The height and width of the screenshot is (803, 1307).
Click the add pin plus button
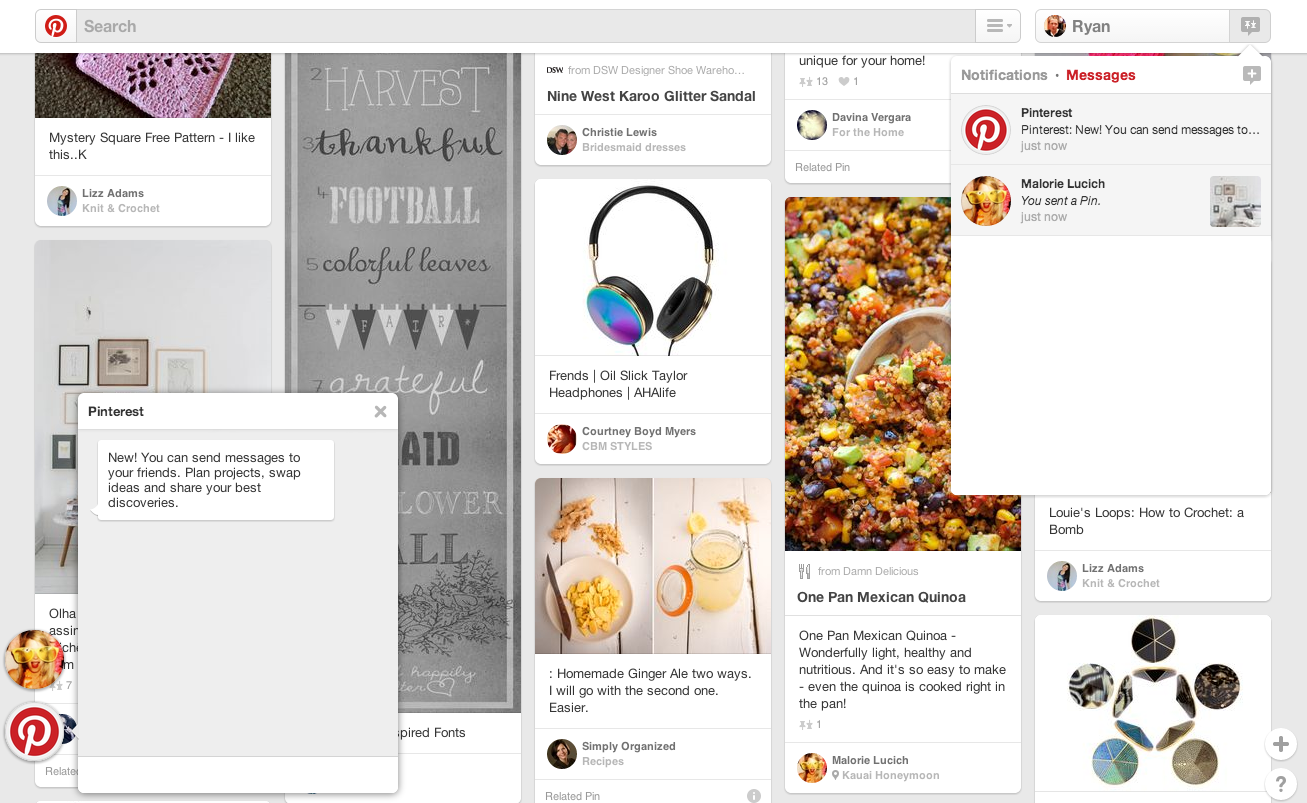(x=1282, y=744)
